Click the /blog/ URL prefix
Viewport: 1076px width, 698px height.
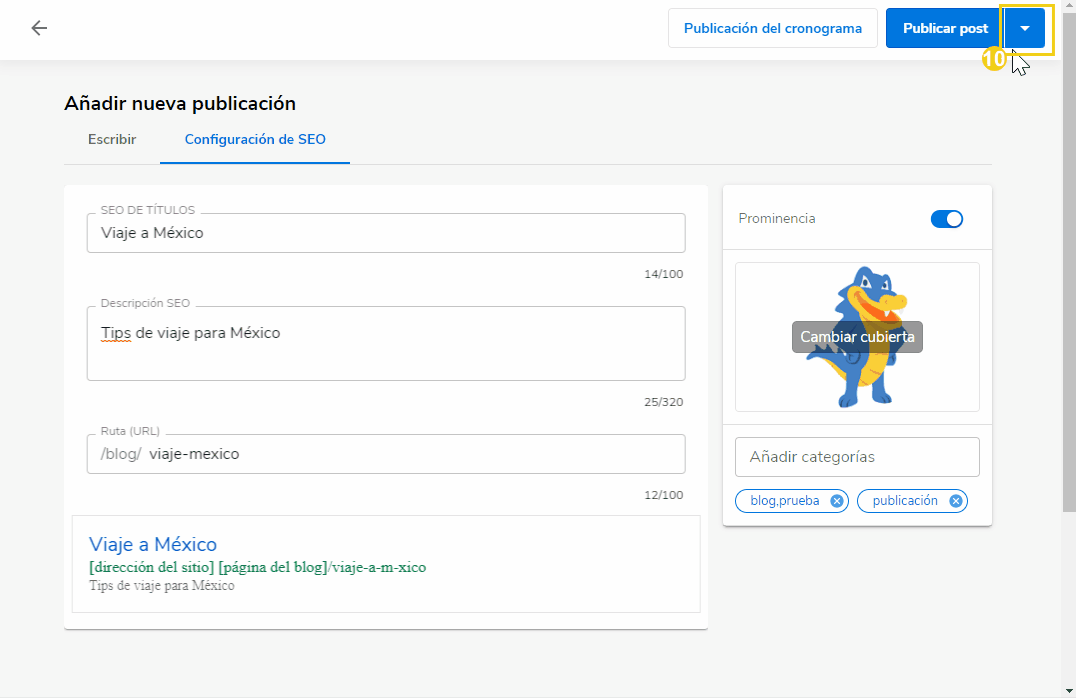pyautogui.click(x=121, y=454)
